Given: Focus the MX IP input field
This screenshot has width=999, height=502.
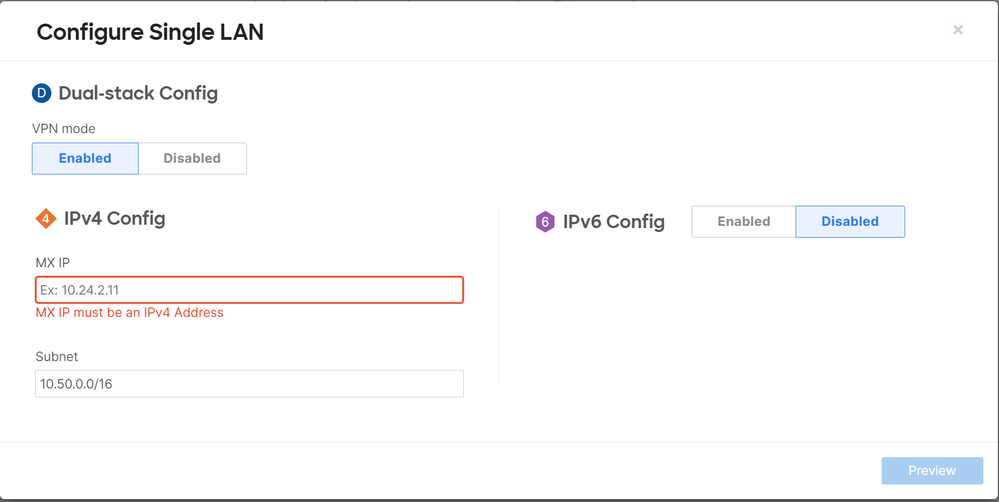Looking at the screenshot, I should coord(249,290).
